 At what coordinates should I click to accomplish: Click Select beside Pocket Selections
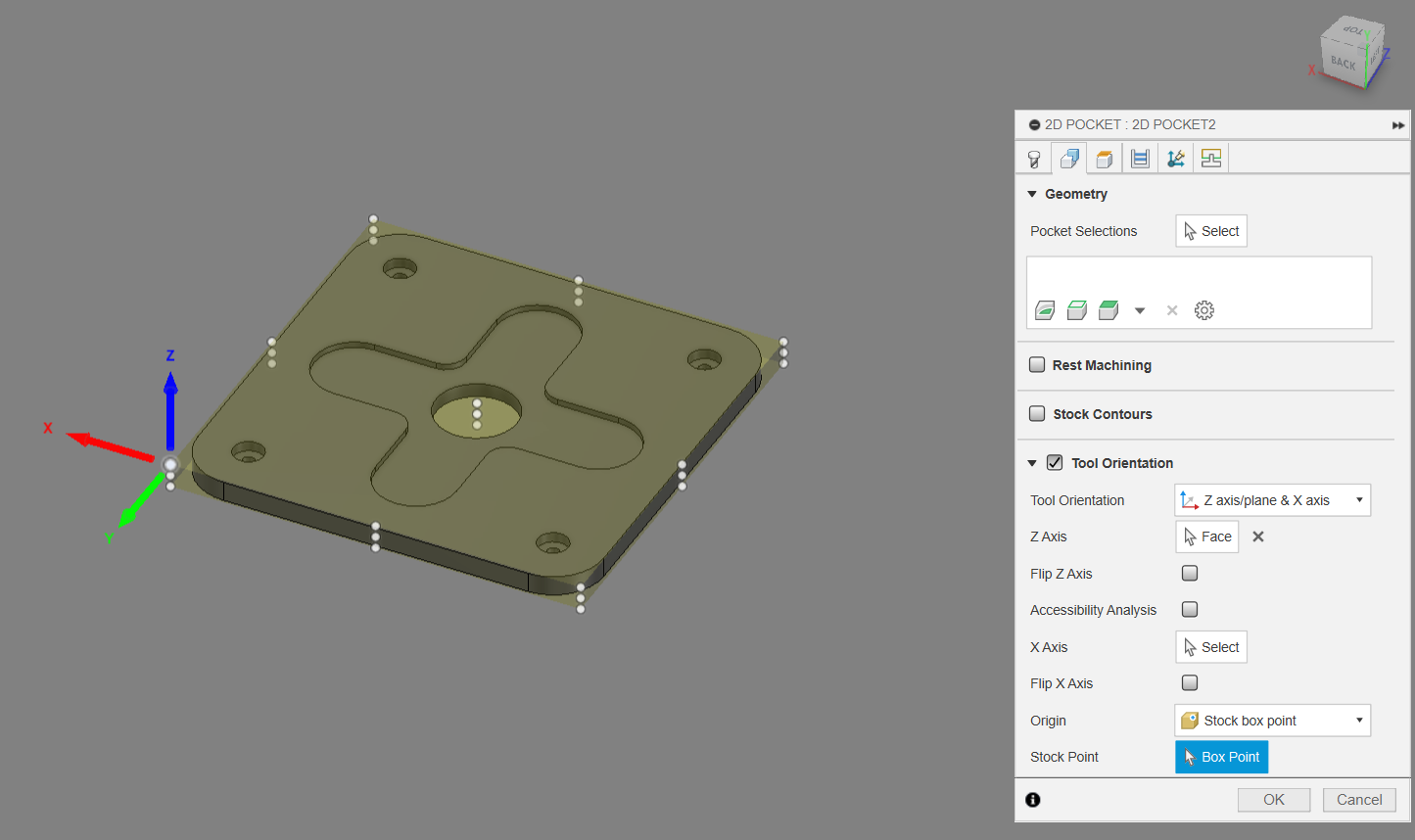1211,231
